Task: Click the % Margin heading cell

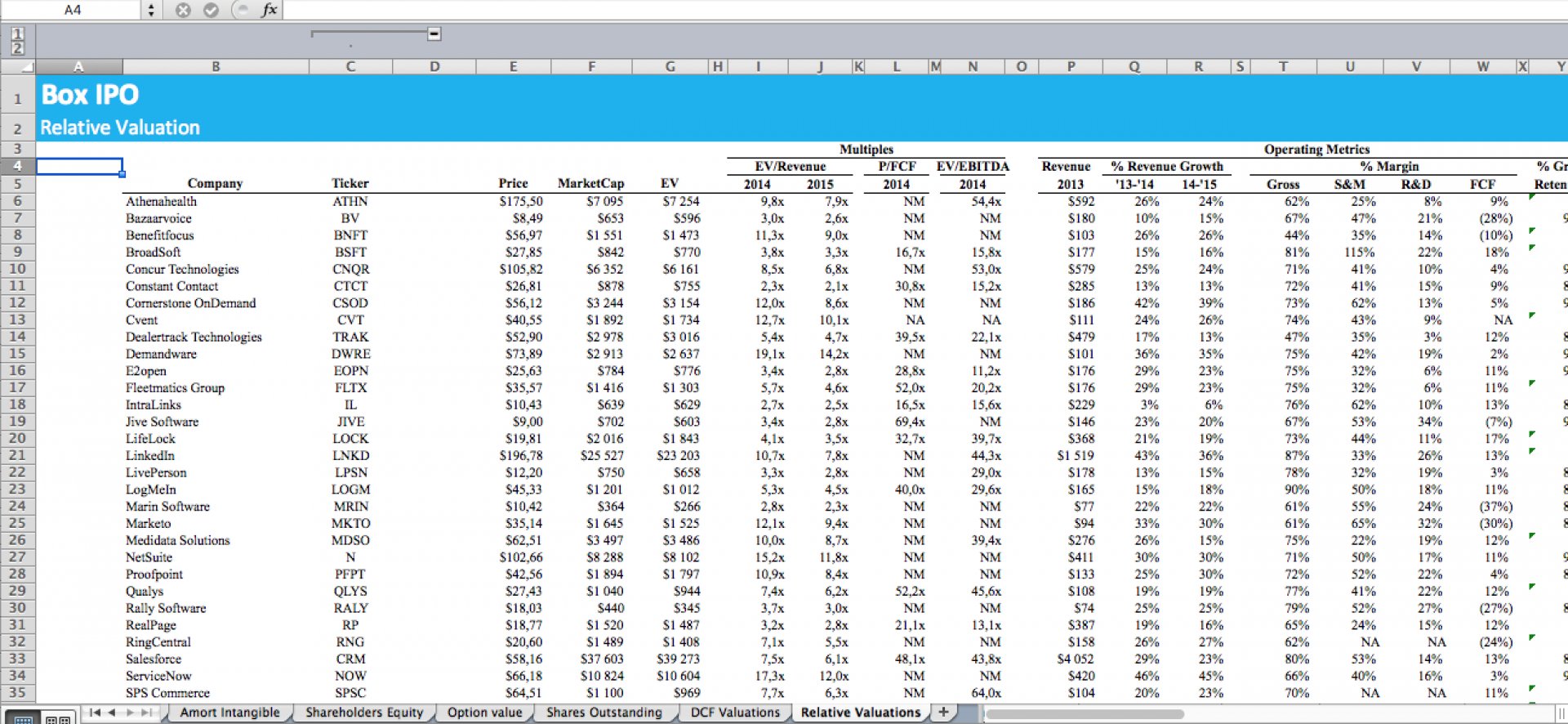Action: 1389,167
